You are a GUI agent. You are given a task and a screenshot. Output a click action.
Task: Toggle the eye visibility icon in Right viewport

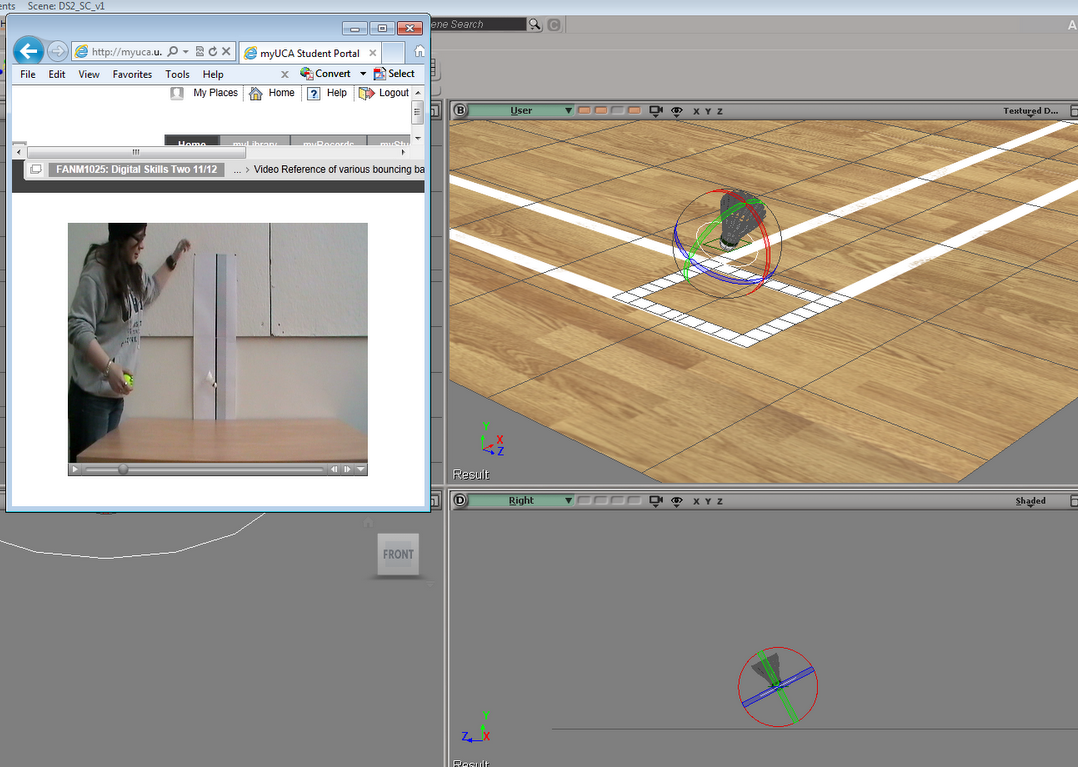point(677,500)
